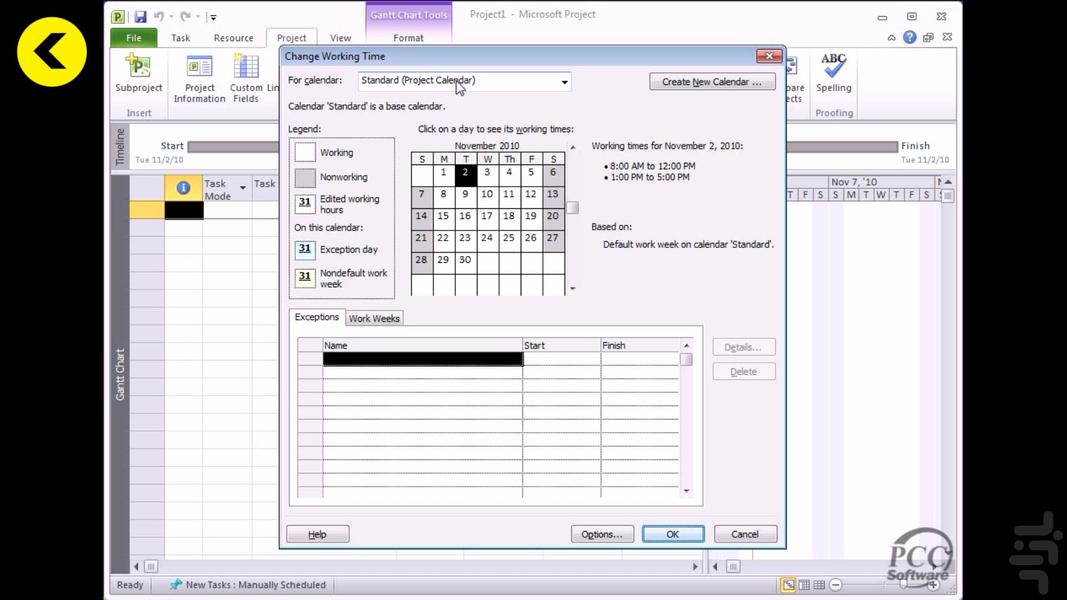
Task: Click the zoom out minus button in status bar
Action: coord(836,585)
